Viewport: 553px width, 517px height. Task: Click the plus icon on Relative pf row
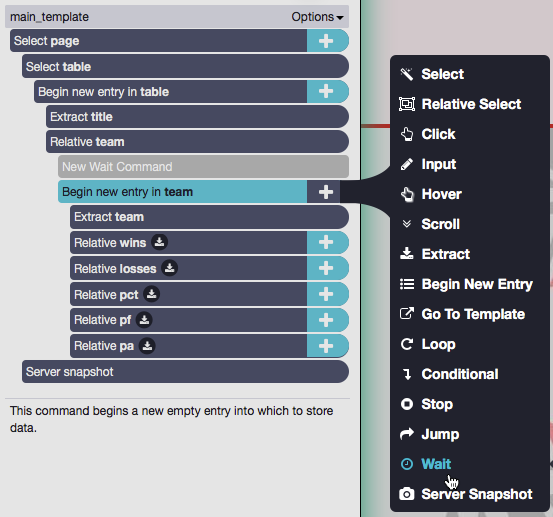(326, 320)
